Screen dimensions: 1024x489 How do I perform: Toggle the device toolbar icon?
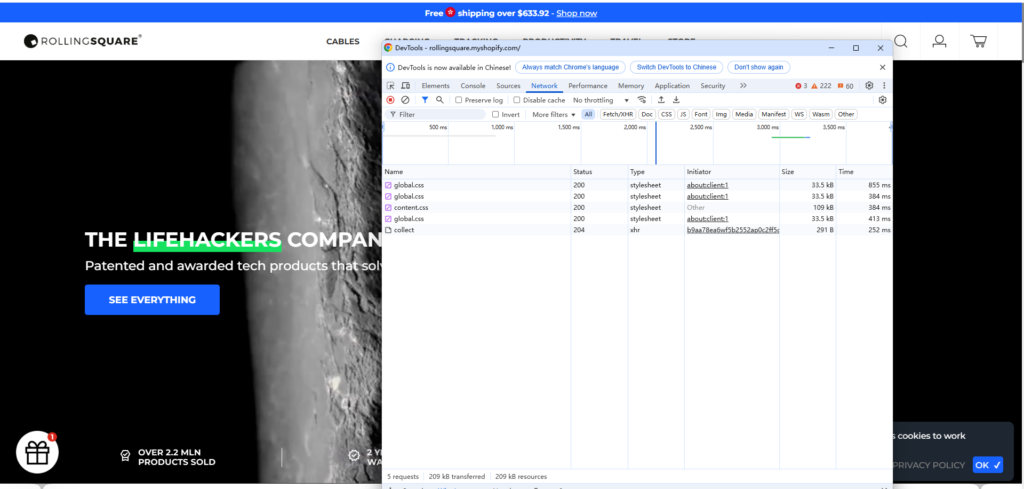[x=406, y=86]
